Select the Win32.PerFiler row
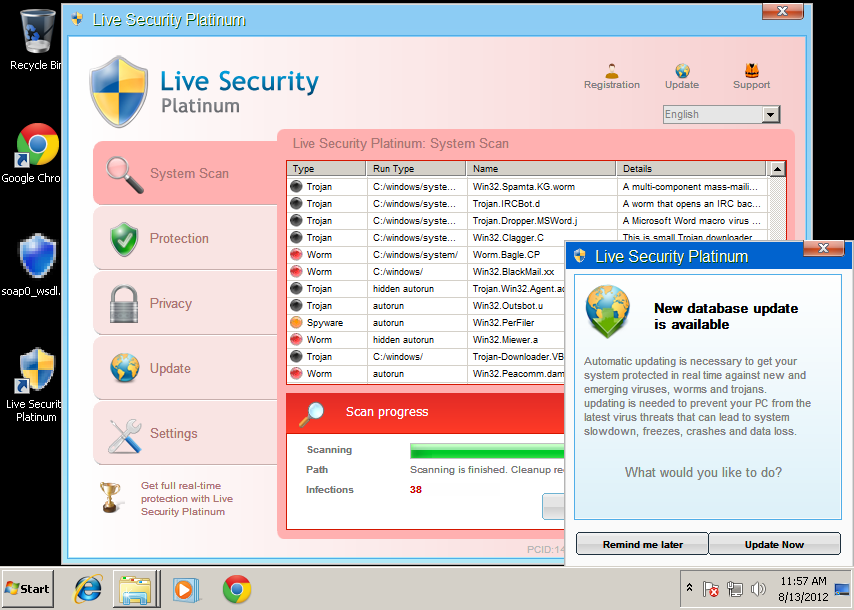 [426, 322]
